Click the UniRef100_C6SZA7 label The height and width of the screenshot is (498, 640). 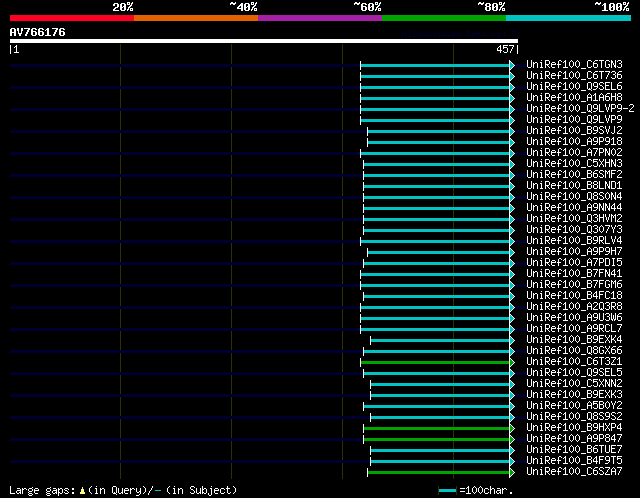[574, 472]
